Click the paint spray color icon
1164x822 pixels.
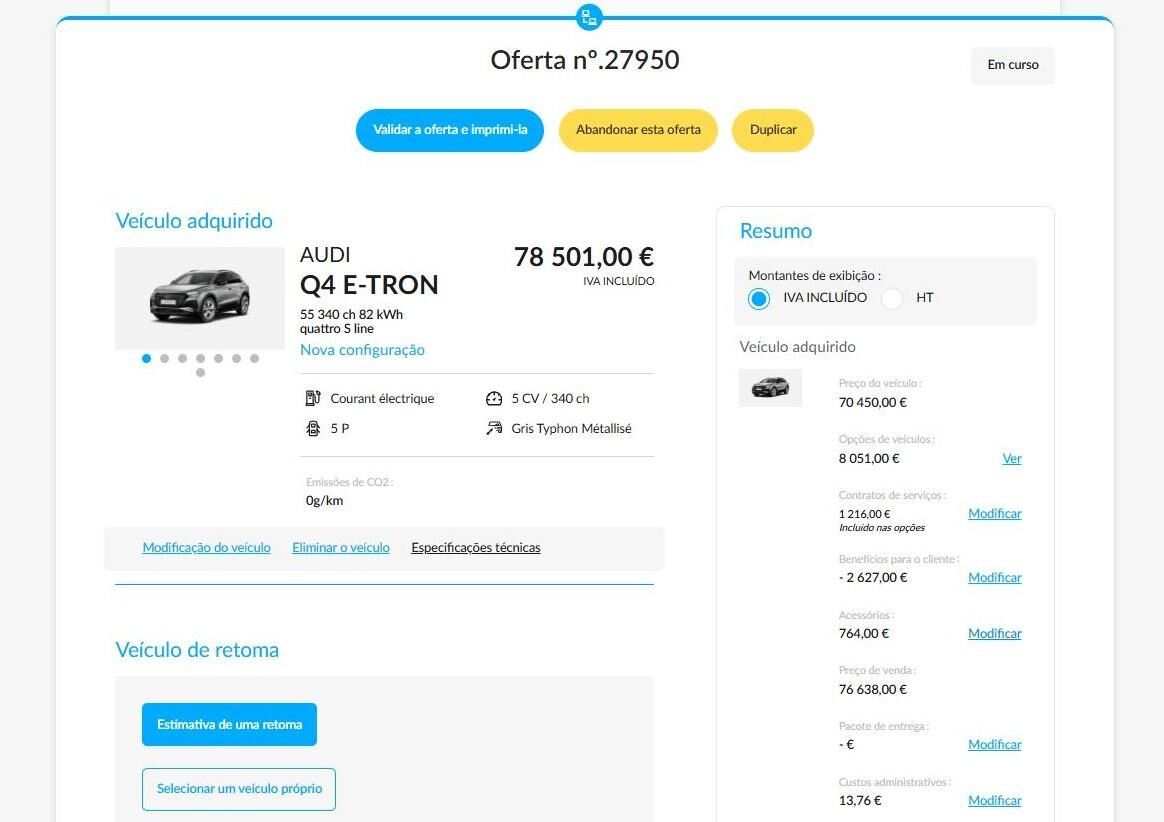[x=494, y=428]
